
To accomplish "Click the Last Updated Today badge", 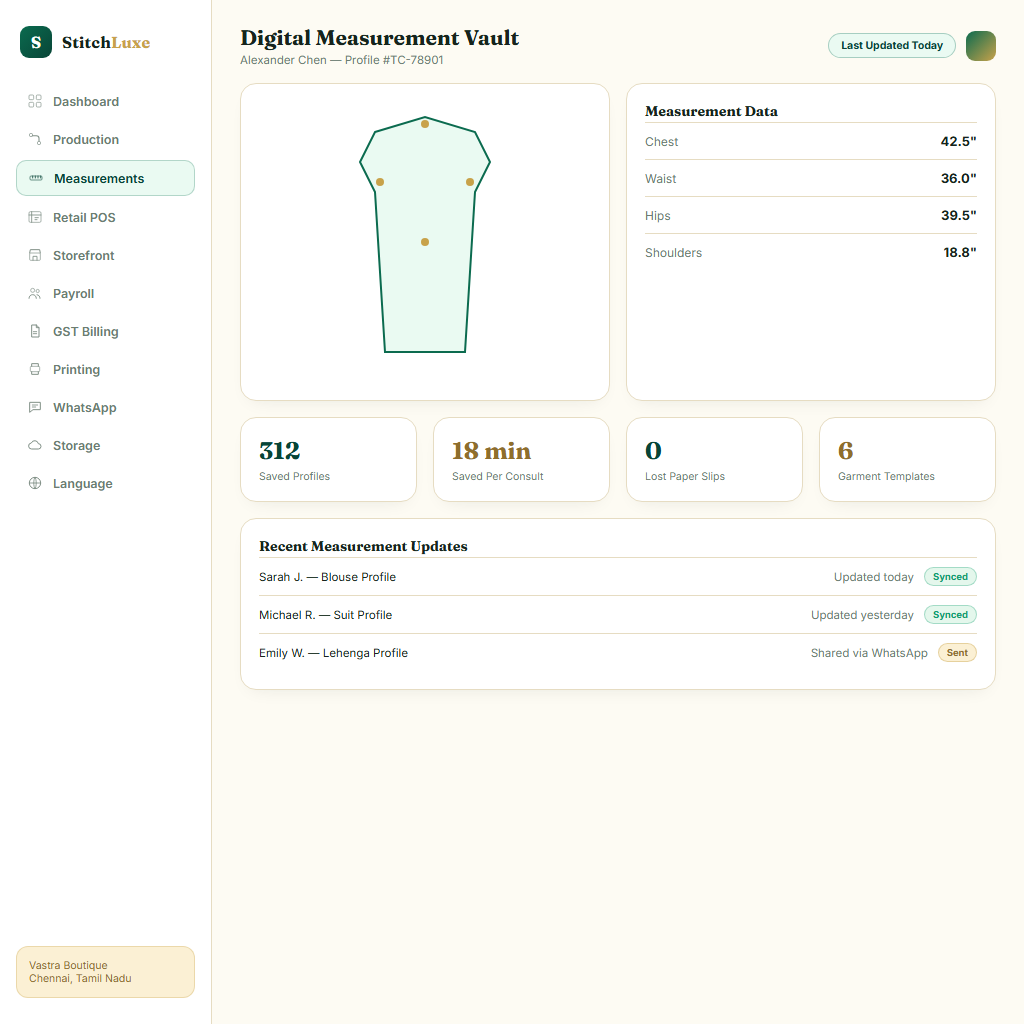I will click(891, 45).
